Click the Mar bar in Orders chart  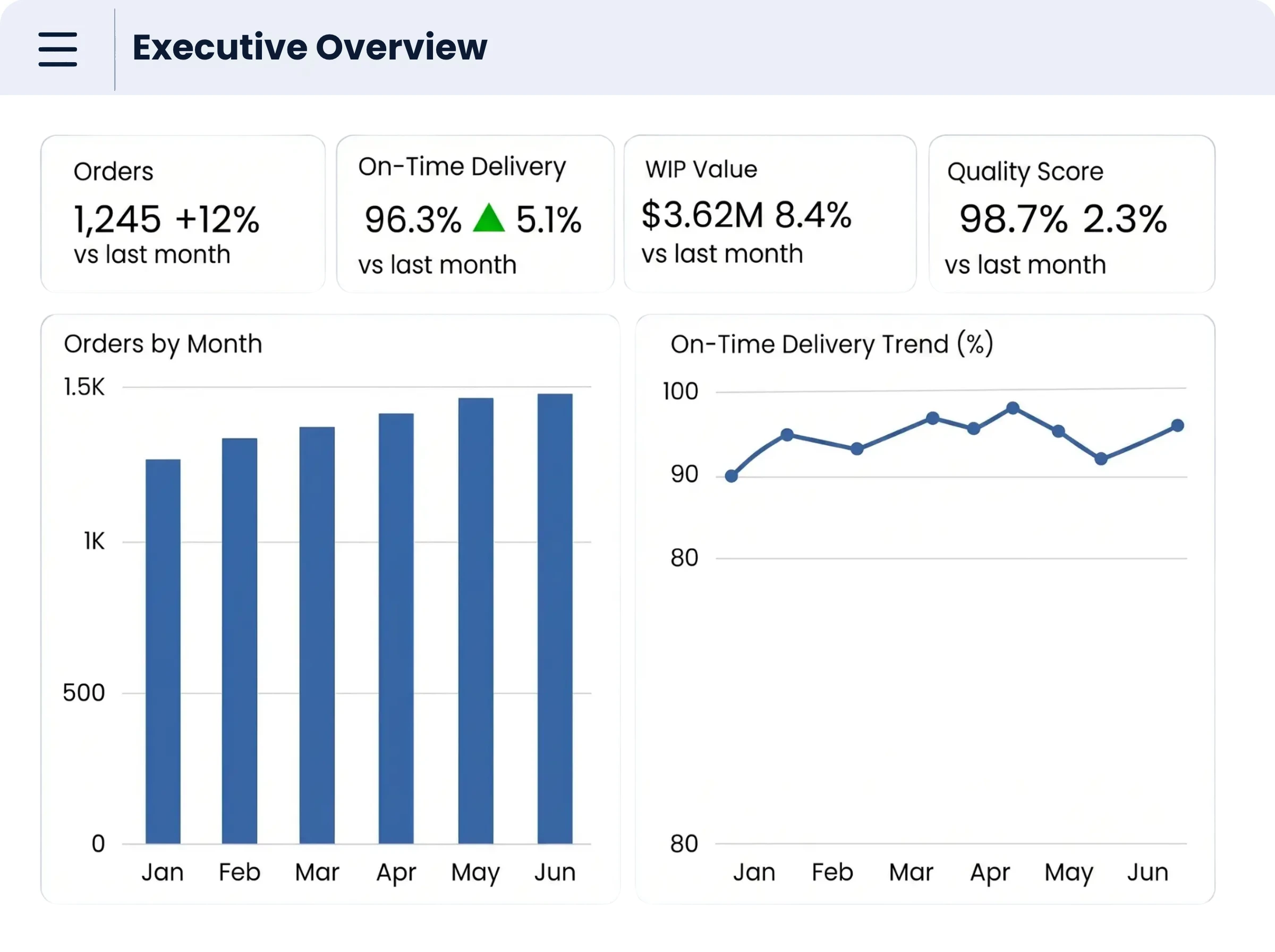[317, 635]
